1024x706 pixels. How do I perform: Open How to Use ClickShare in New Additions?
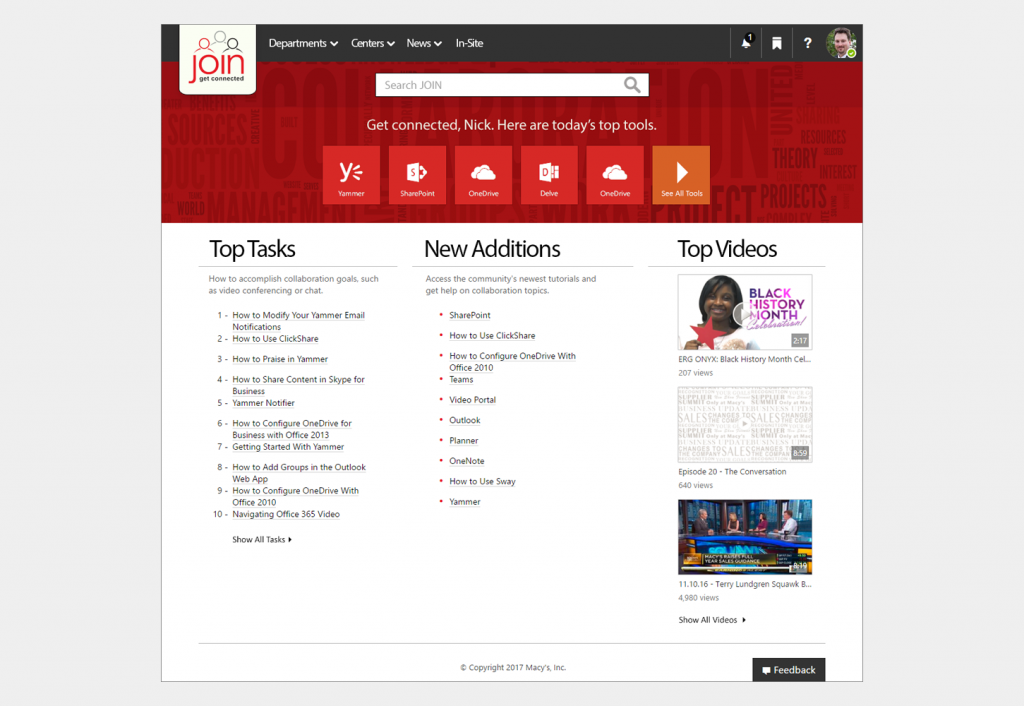coord(492,336)
